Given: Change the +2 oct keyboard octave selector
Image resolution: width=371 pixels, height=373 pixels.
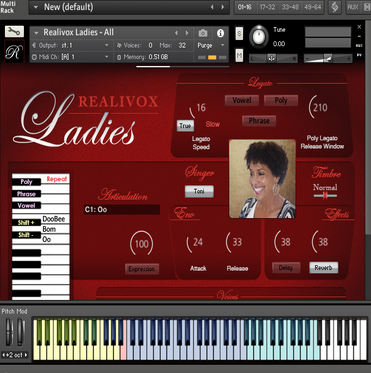Looking at the screenshot, I should click(15, 355).
